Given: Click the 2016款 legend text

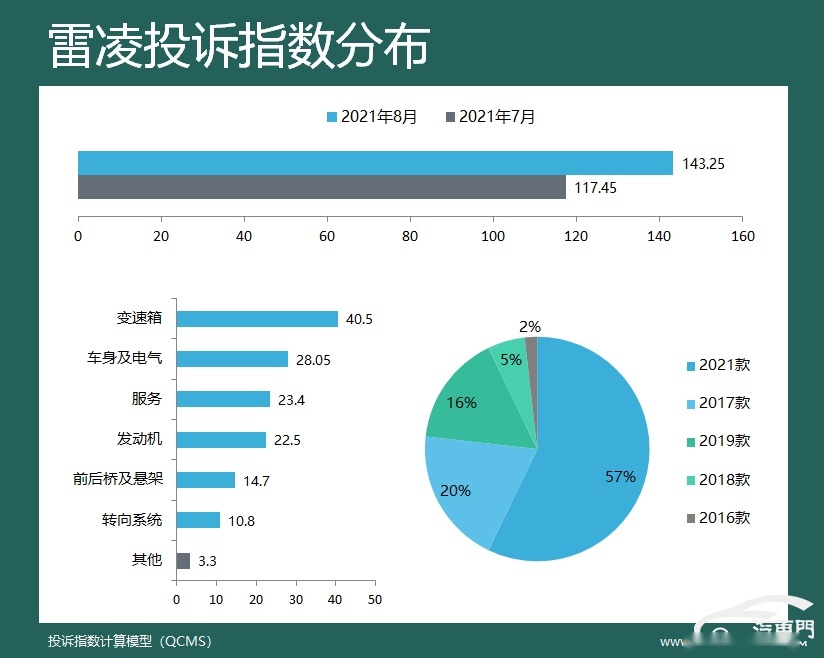Looking at the screenshot, I should click(x=725, y=518).
